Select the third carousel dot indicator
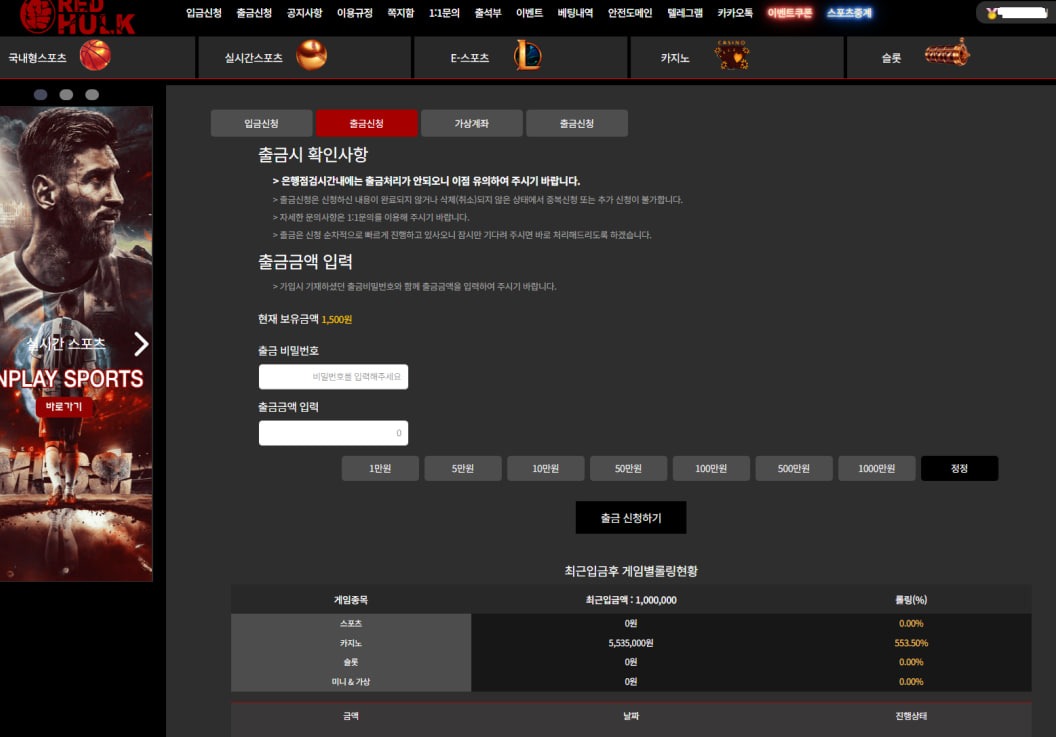This screenshot has width=1056, height=737. 92,94
